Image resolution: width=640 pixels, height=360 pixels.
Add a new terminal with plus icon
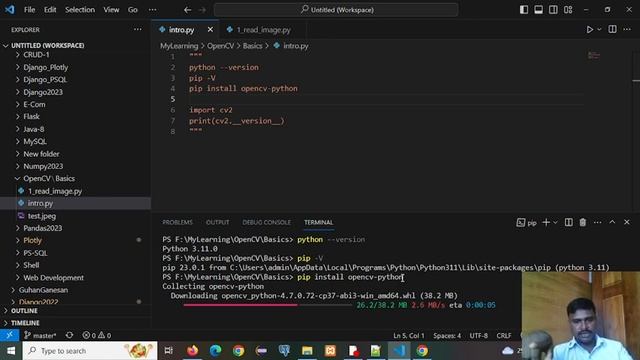click(546, 222)
